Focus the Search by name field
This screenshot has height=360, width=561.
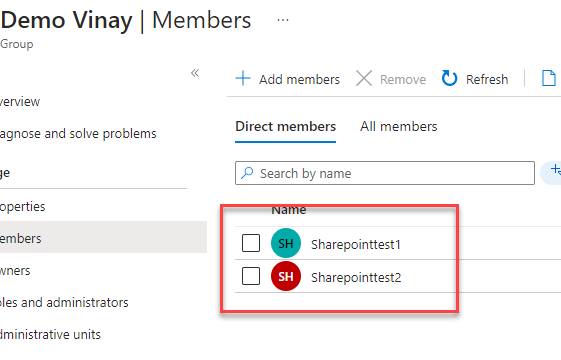pyautogui.click(x=385, y=173)
